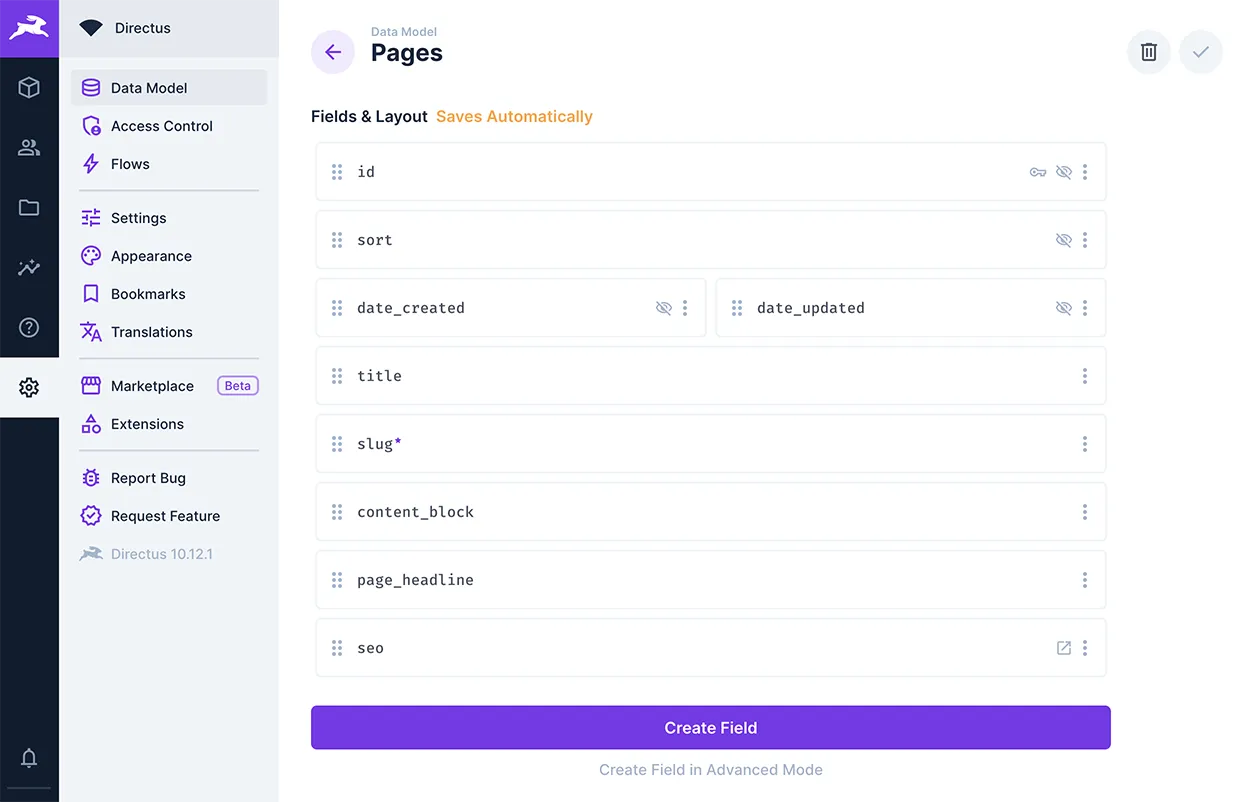Open options menu for date_updated field
1255x802 pixels.
[x=1085, y=308]
